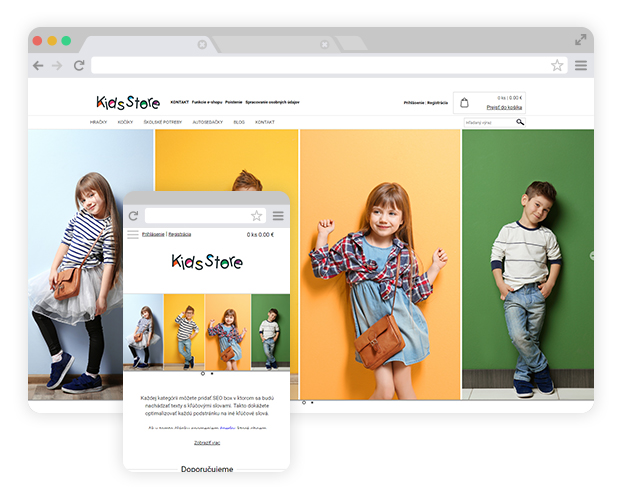Screen dimensions: 625x495
Task: Open the mobile site hamburger navigation menu
Action: tap(132, 234)
